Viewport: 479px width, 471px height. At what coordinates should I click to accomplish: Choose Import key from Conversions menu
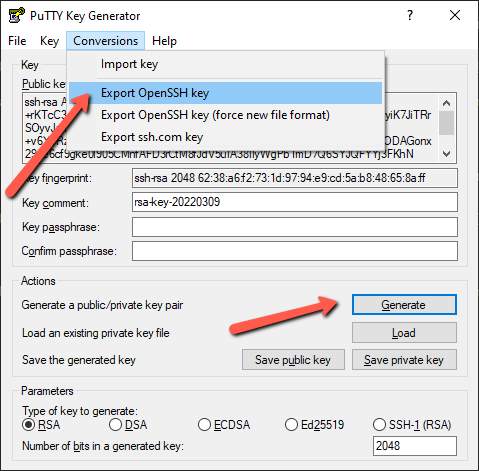(225, 64)
